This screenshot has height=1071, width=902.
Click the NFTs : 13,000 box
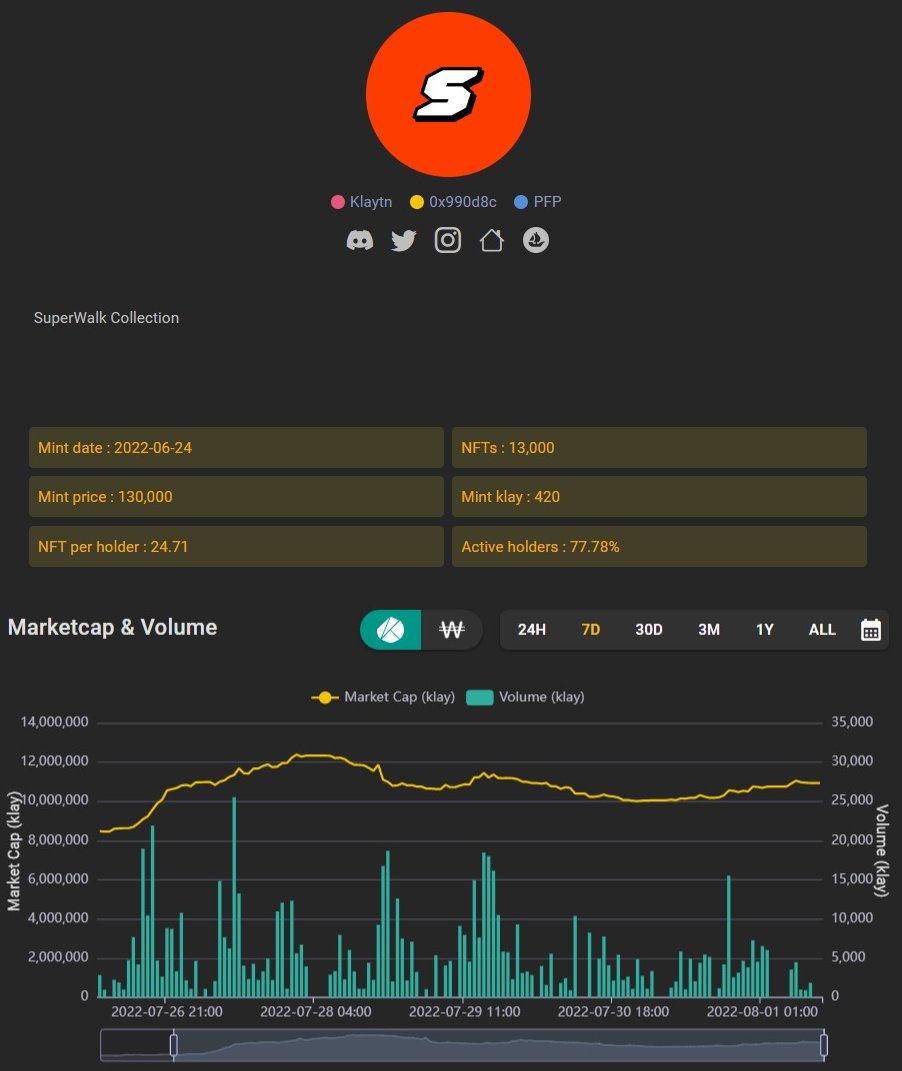(660, 448)
